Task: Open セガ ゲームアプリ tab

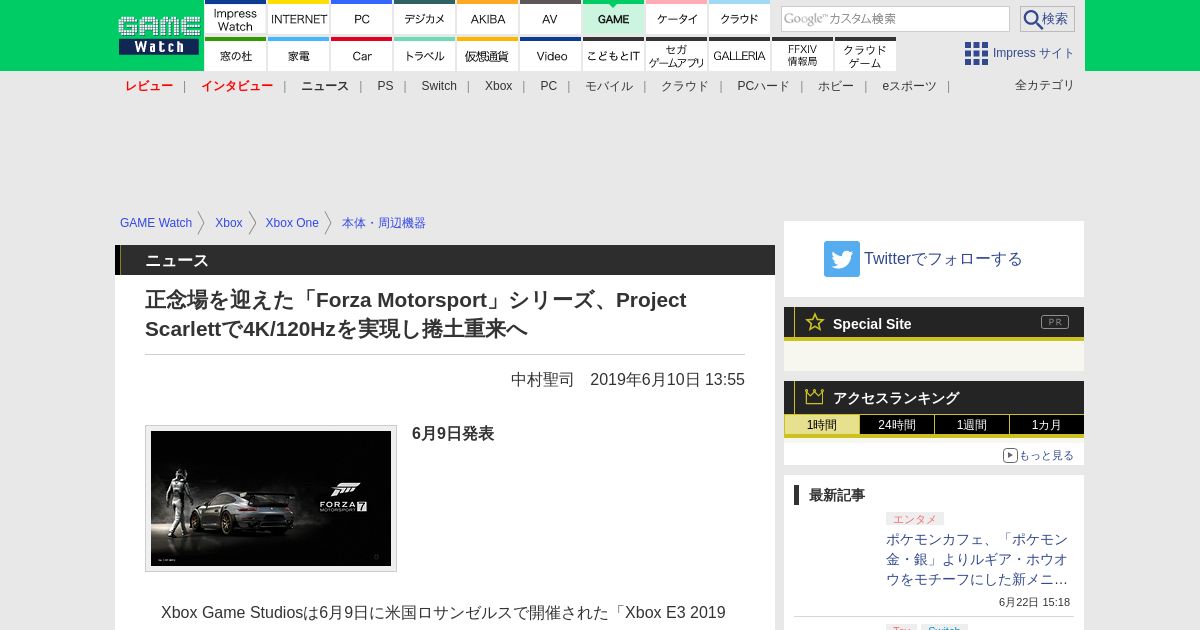Action: click(x=677, y=54)
